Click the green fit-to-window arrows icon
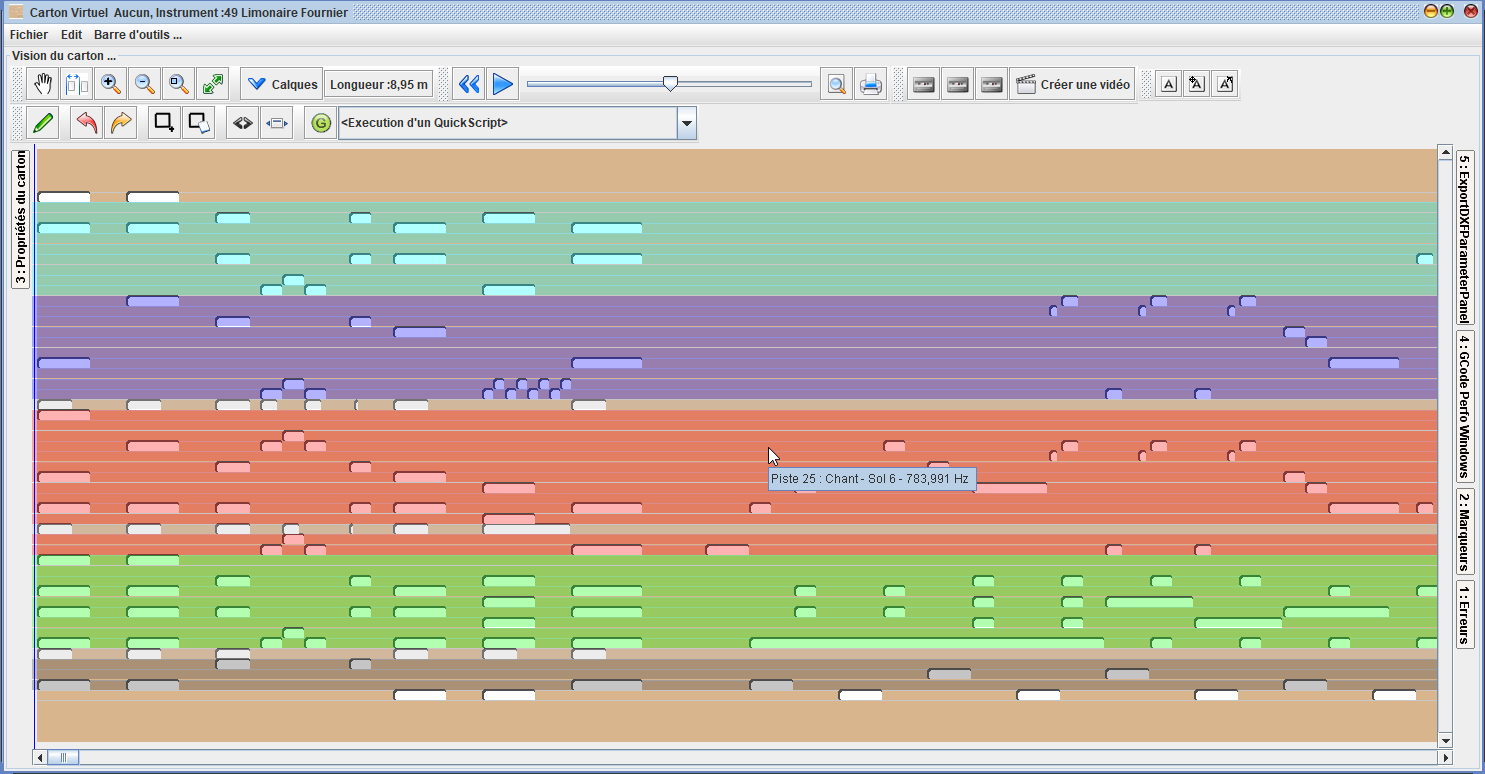Image resolution: width=1485 pixels, height=774 pixels. 213,85
